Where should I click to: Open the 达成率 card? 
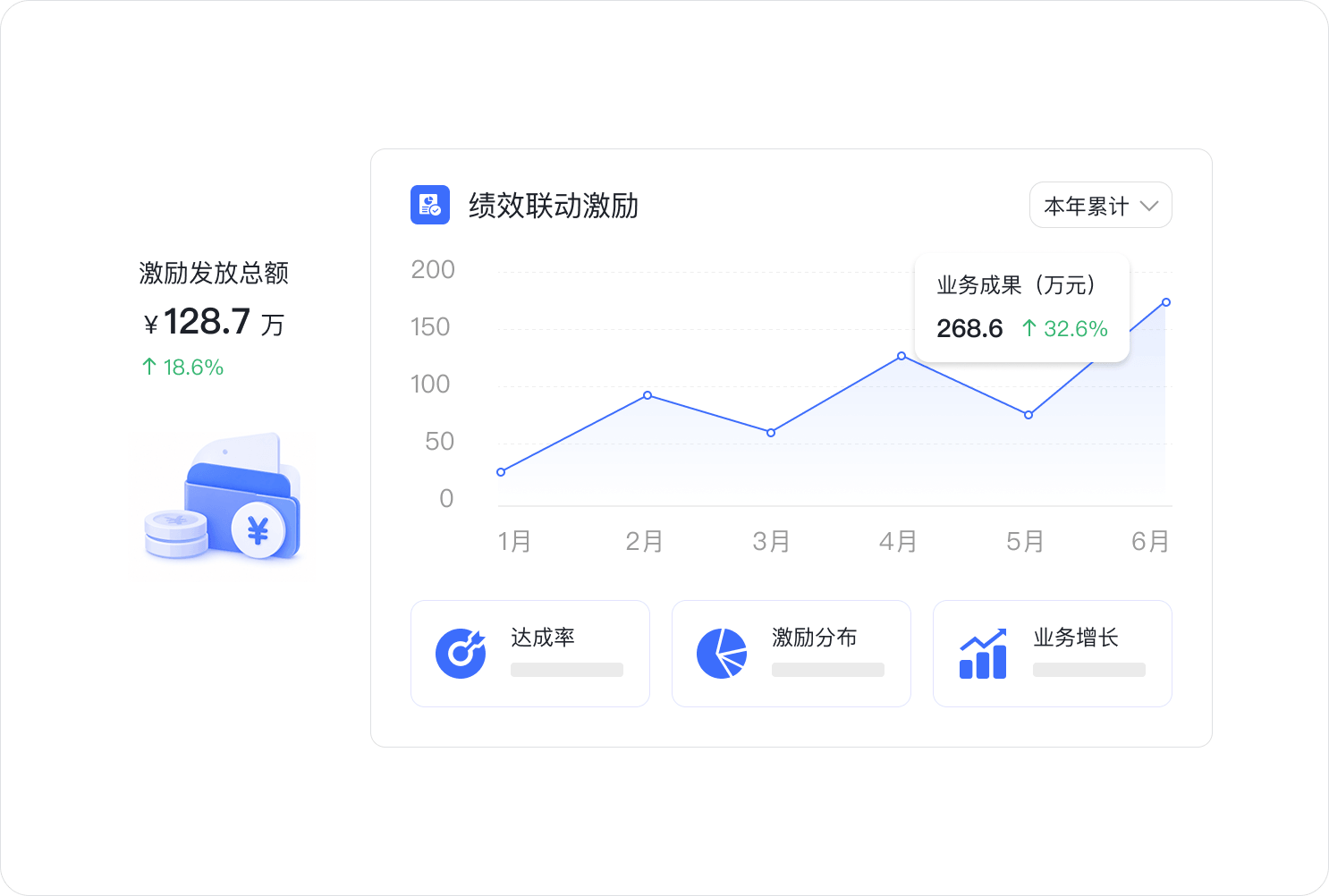(x=530, y=654)
